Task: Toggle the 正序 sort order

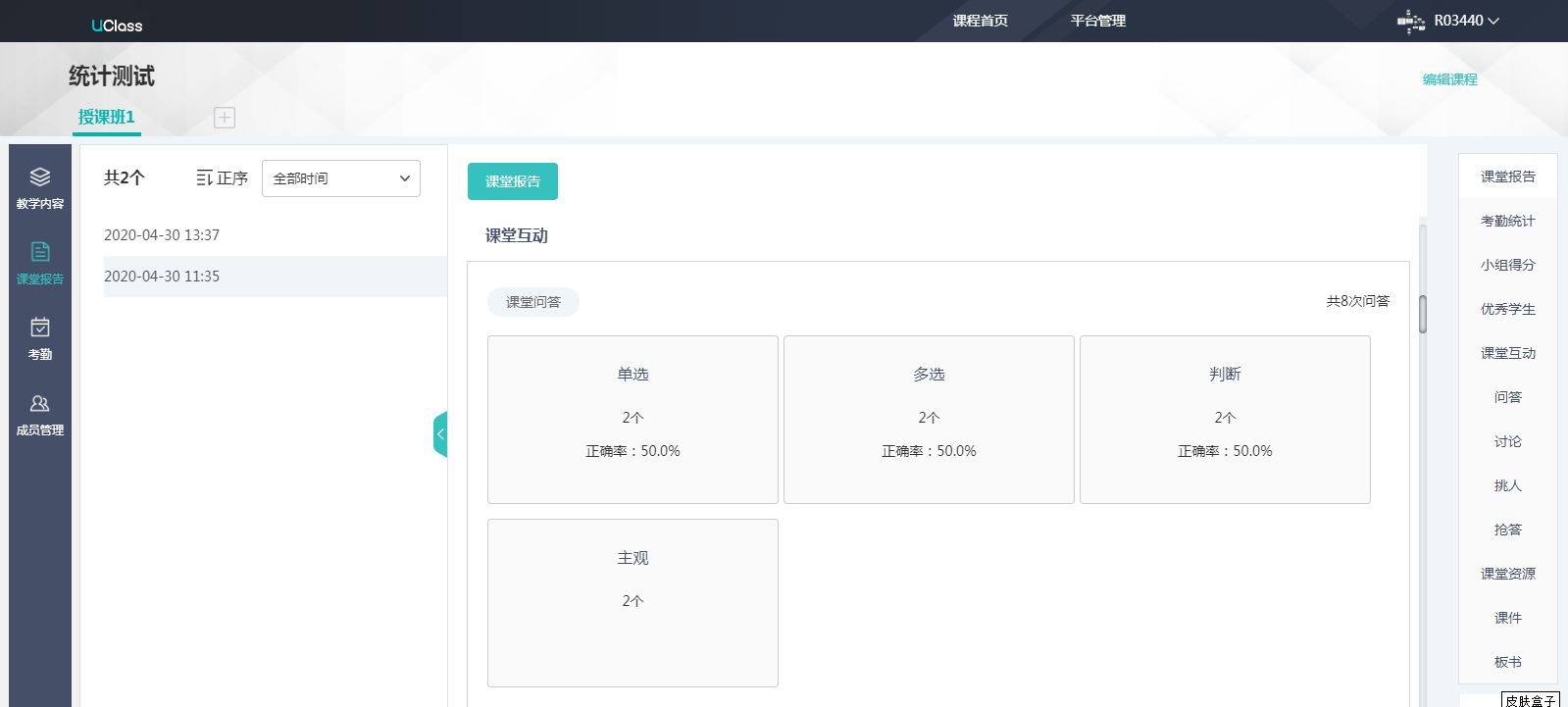Action: [223, 178]
